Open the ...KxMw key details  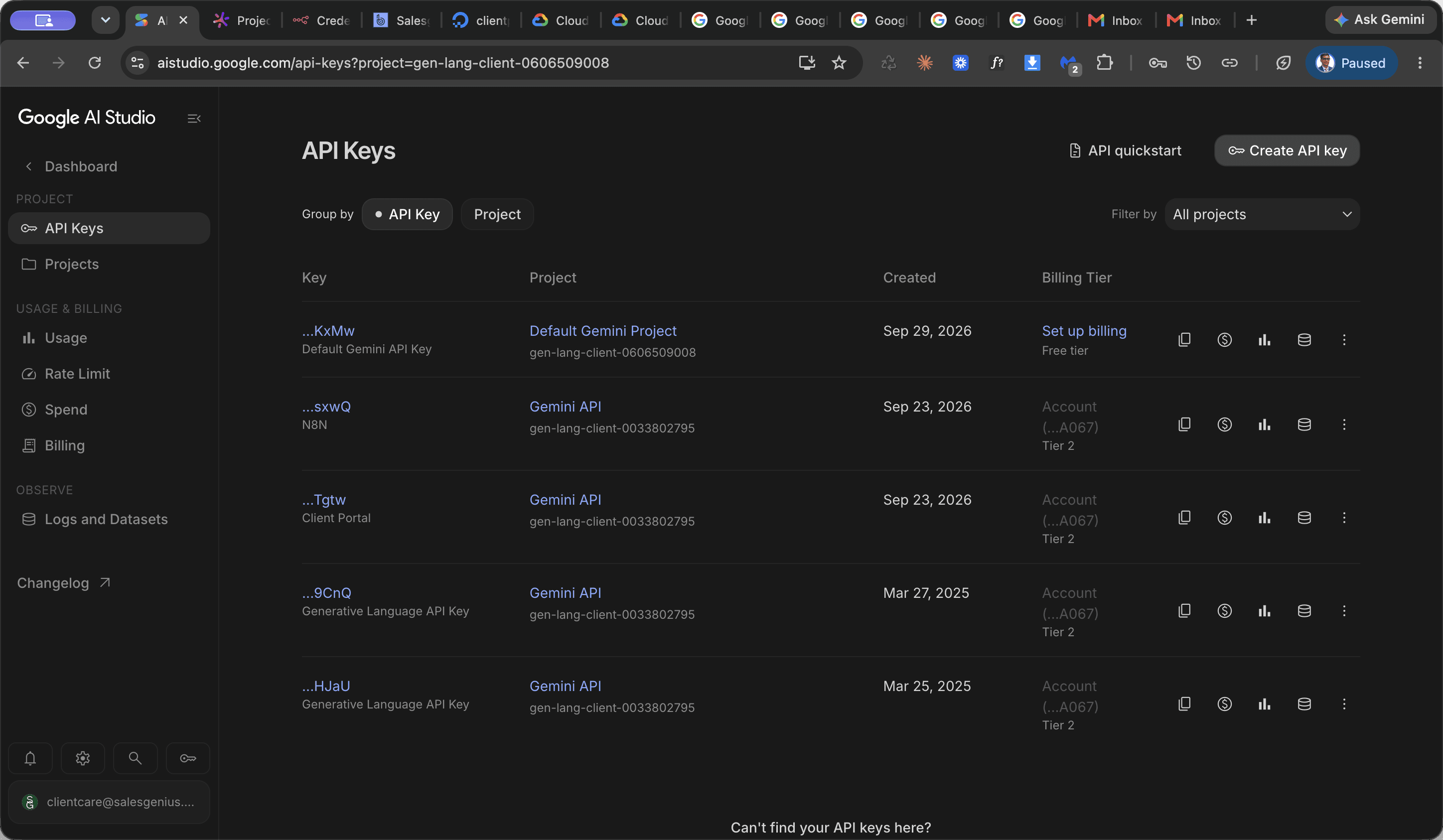(x=328, y=331)
